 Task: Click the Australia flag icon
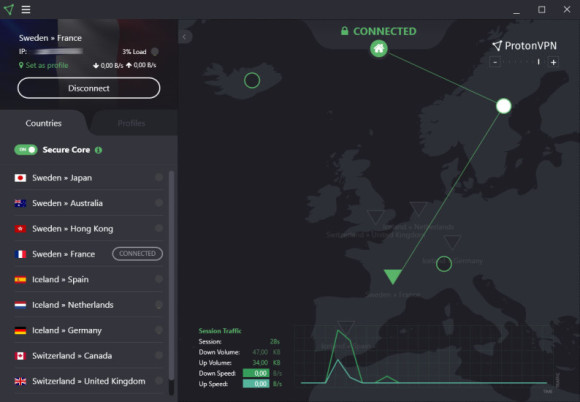pos(20,203)
